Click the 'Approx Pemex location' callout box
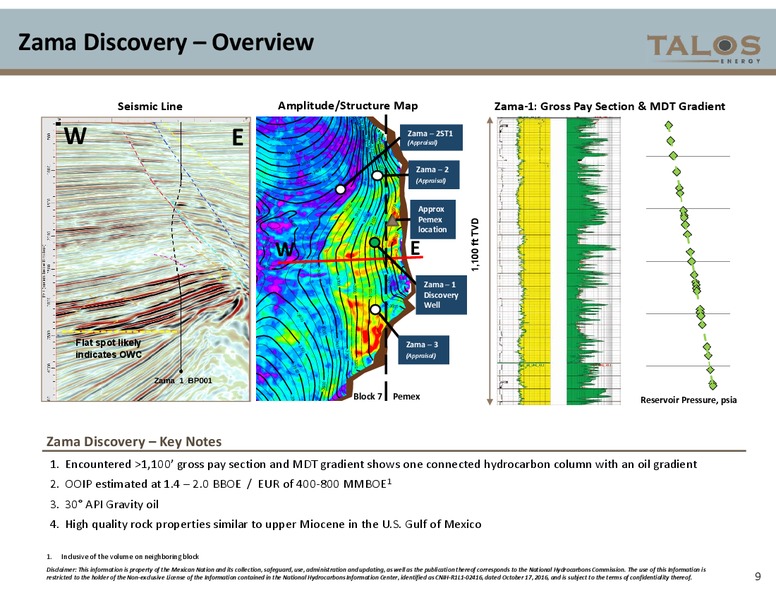The image size is (776, 600). point(433,219)
